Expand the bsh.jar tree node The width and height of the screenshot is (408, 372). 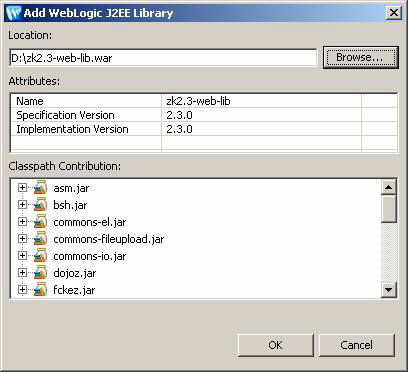pyautogui.click(x=22, y=204)
